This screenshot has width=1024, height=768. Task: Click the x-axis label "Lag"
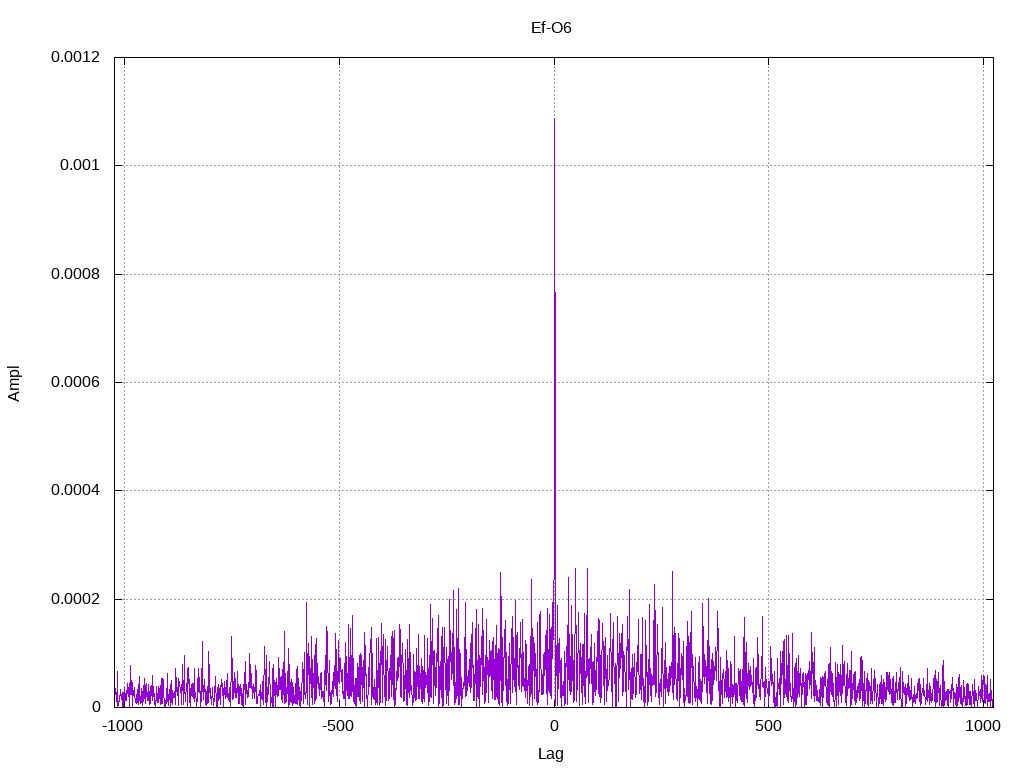tap(551, 754)
